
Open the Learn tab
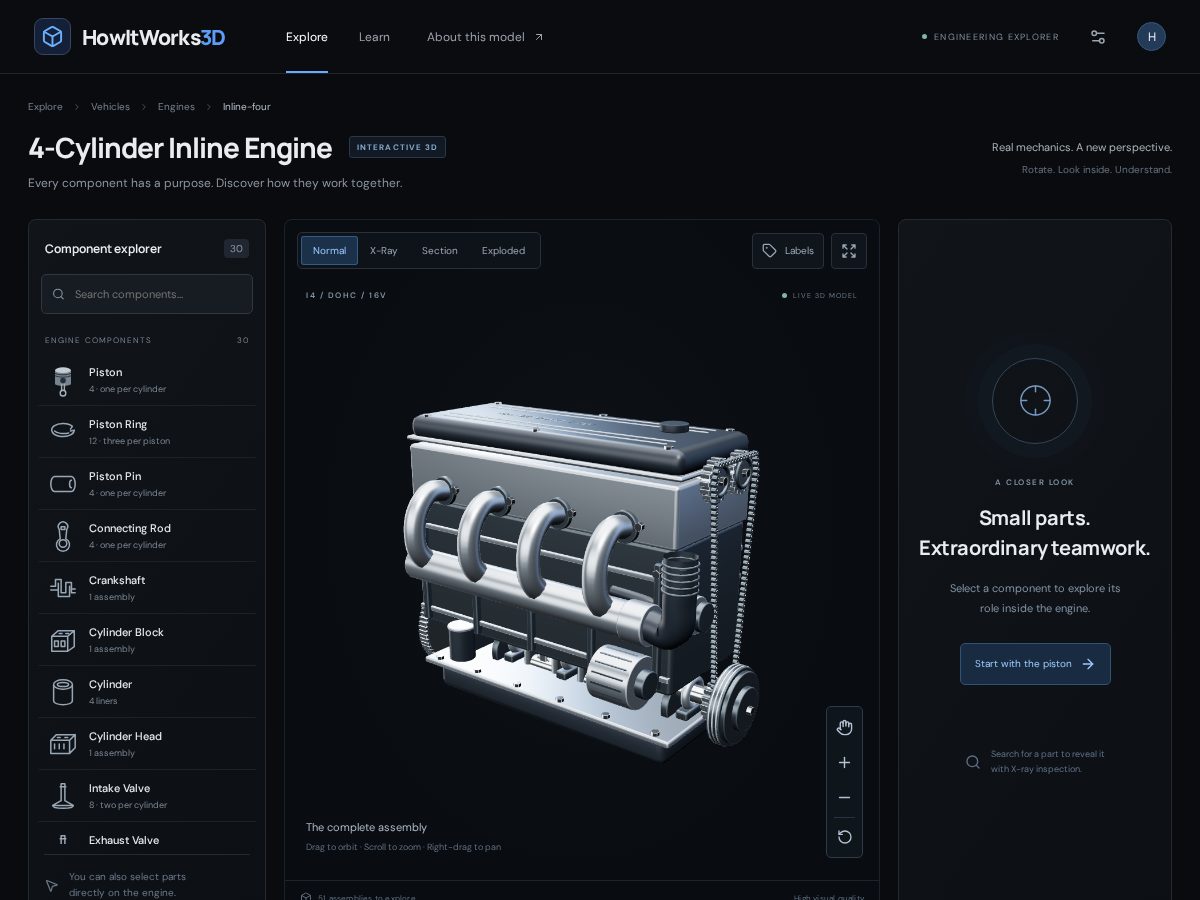[x=374, y=37]
